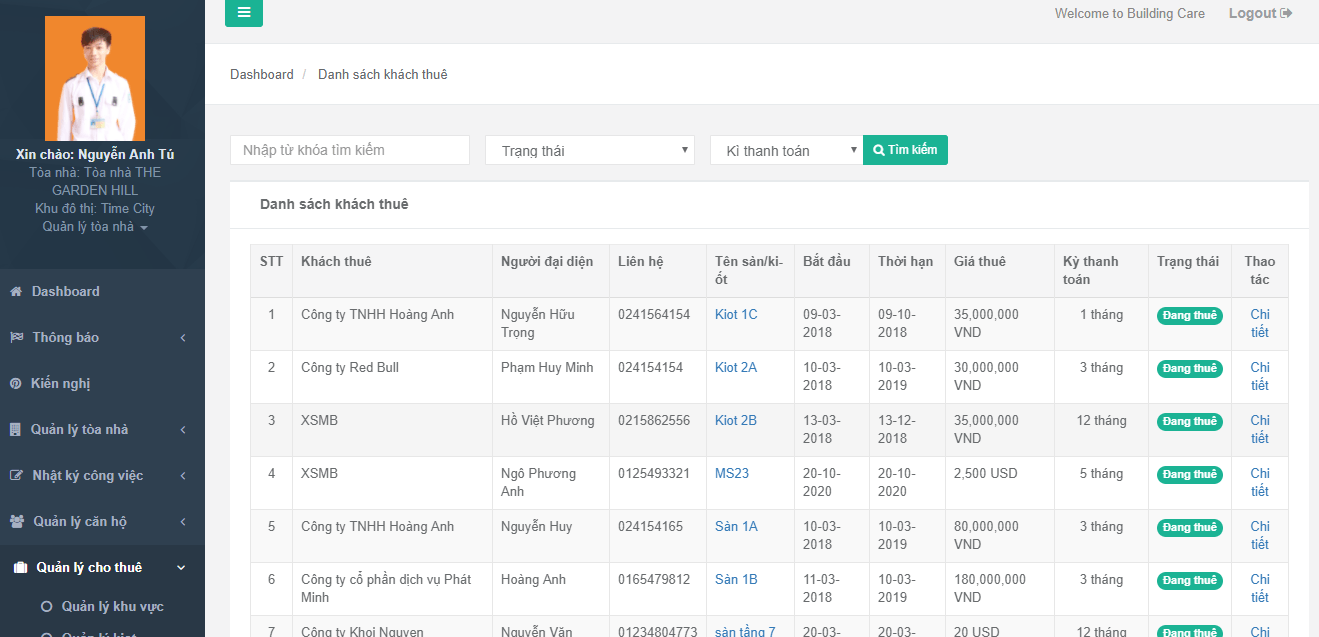Toggle the sidebar with the hamburger button
Image resolution: width=1319 pixels, height=637 pixels.
244,13
